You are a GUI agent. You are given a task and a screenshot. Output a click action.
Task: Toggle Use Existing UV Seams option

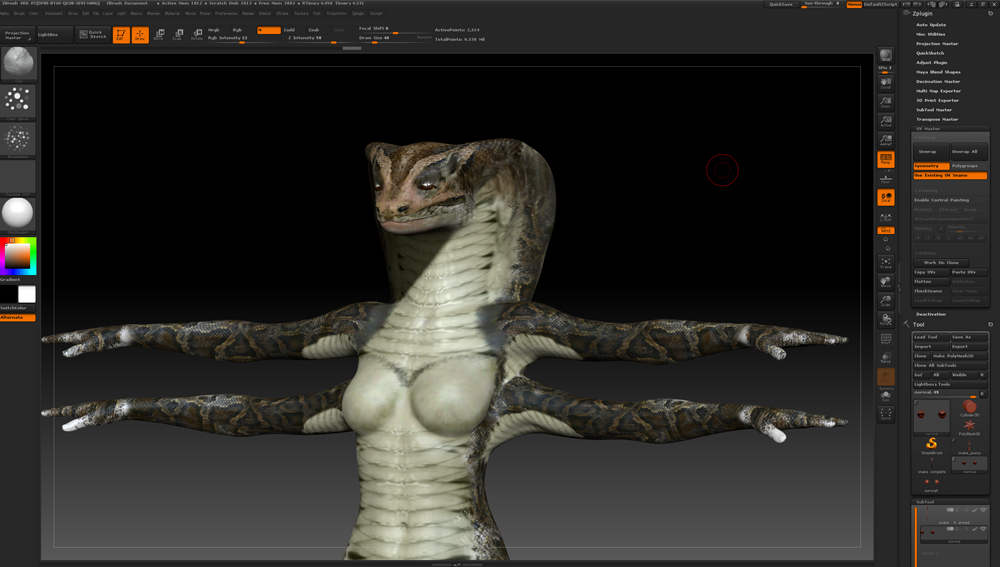coord(950,175)
